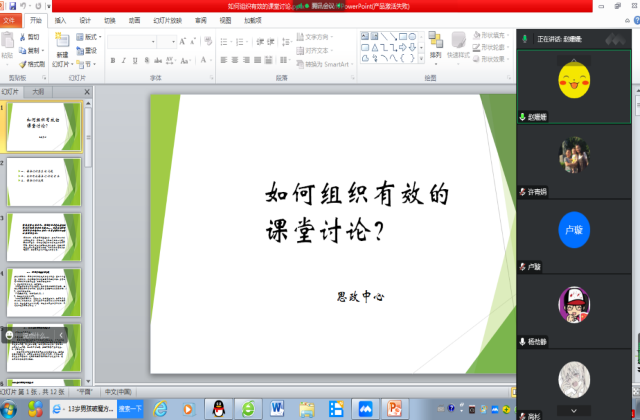
Task: Expand the Layout (版式) dropdown
Action: (90, 37)
